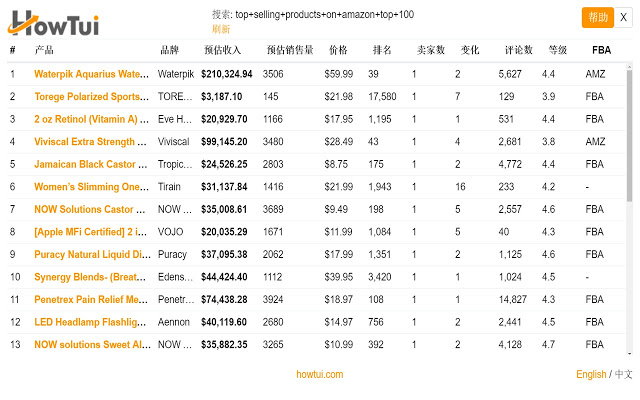Sort by the 预估收入 column header

222,50
